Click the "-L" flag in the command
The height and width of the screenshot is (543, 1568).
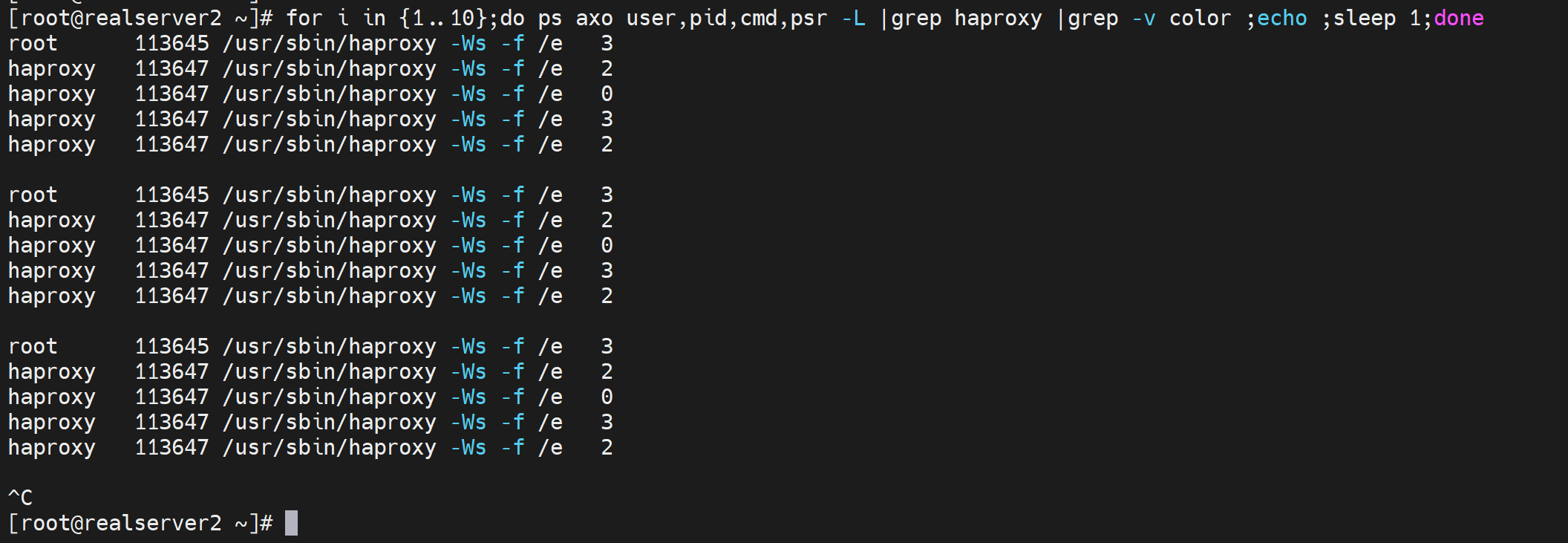[x=853, y=18]
